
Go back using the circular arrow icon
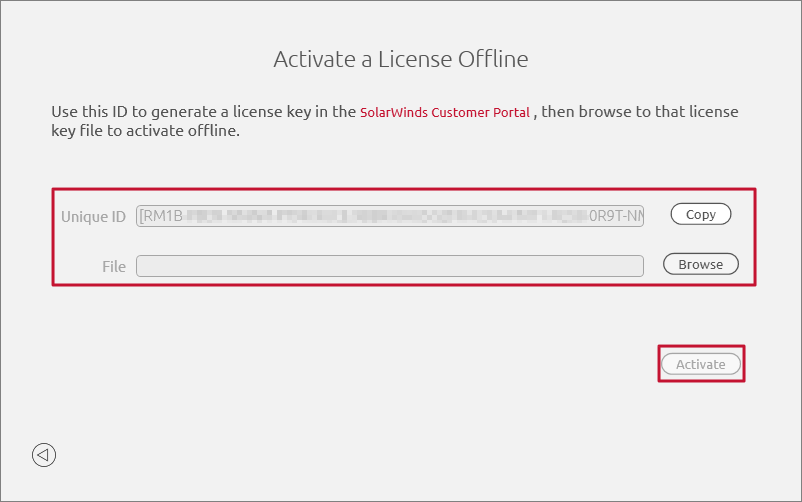point(43,455)
